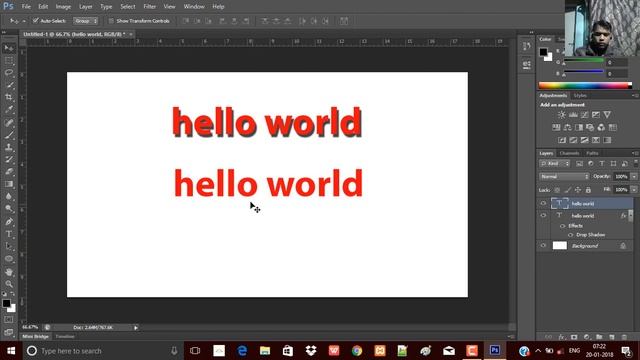Hide the selected hello world text layer
Image resolution: width=640 pixels, height=360 pixels.
[543, 203]
